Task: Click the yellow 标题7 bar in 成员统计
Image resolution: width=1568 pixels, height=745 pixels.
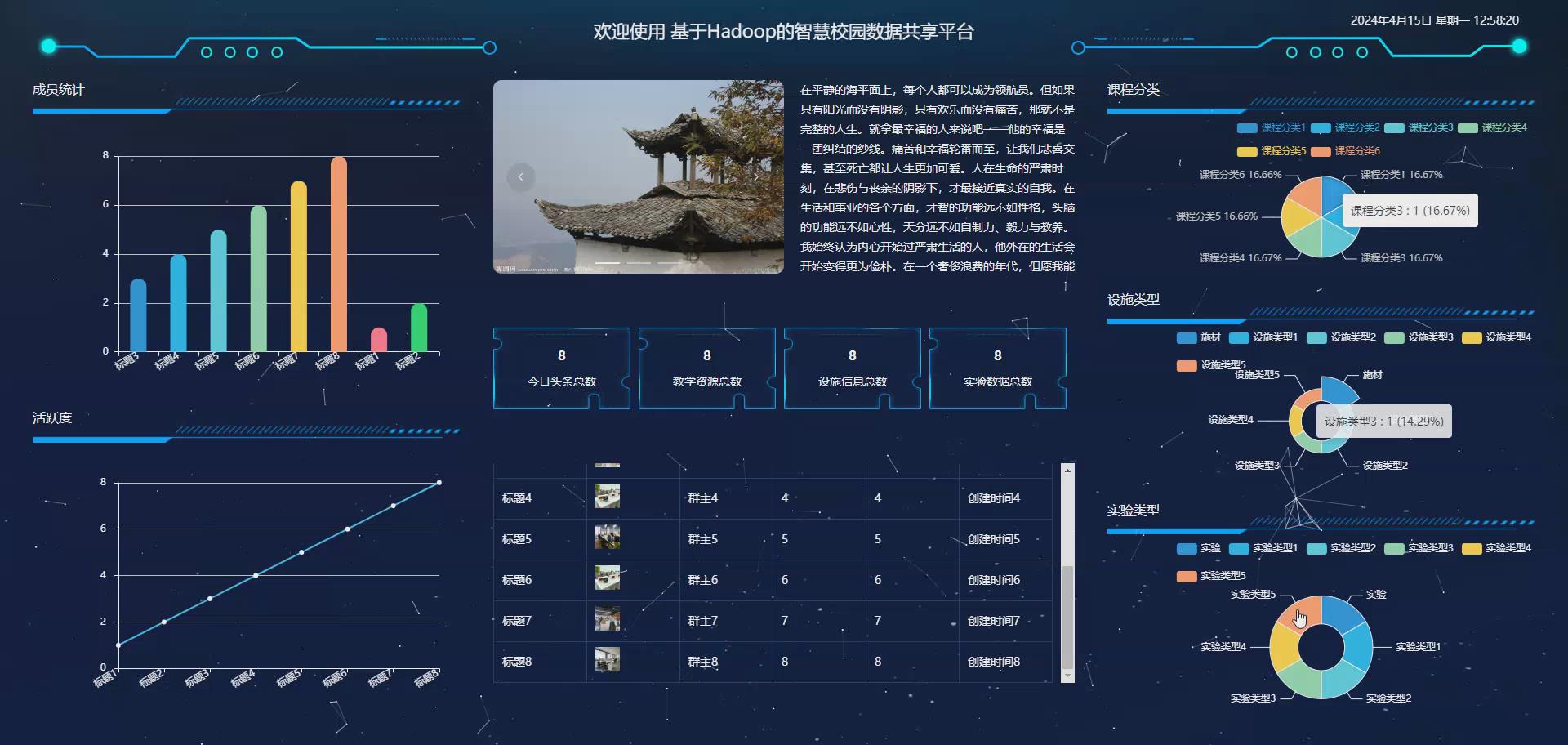Action: [299, 266]
